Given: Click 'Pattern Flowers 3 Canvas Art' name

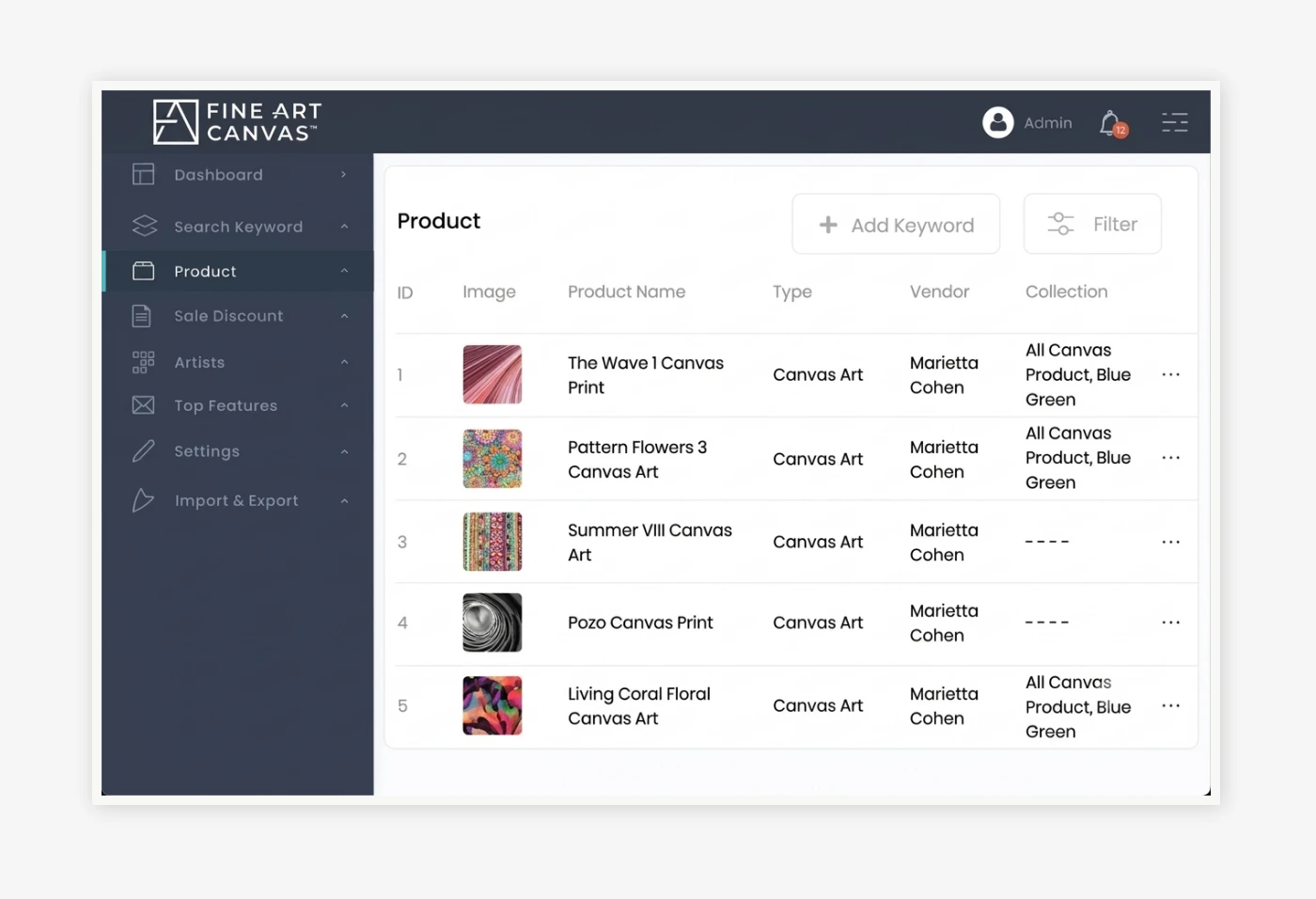Looking at the screenshot, I should pos(637,459).
